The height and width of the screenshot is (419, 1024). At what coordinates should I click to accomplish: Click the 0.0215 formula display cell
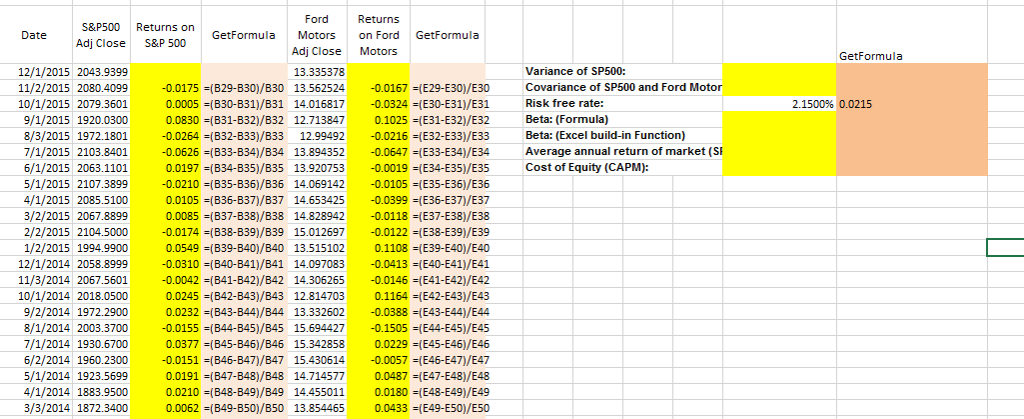[912, 103]
